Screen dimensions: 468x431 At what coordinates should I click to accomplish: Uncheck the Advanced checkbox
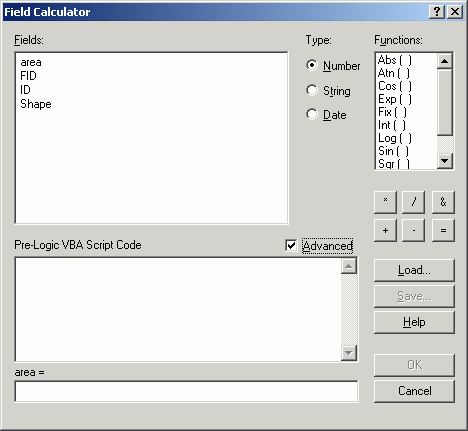(x=291, y=246)
